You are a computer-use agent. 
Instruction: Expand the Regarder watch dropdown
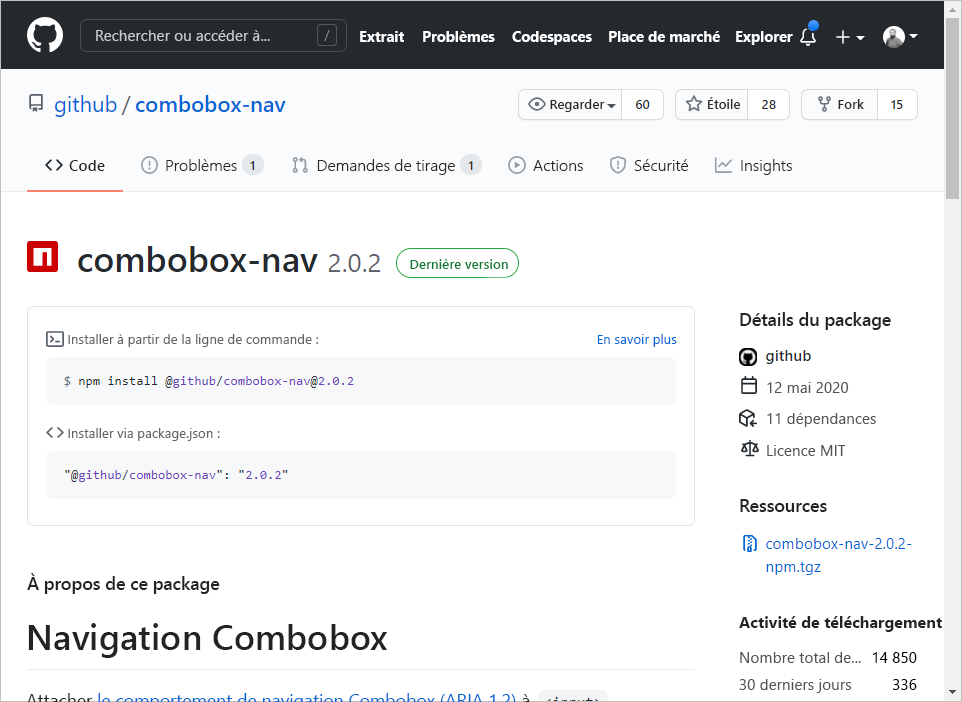571,105
